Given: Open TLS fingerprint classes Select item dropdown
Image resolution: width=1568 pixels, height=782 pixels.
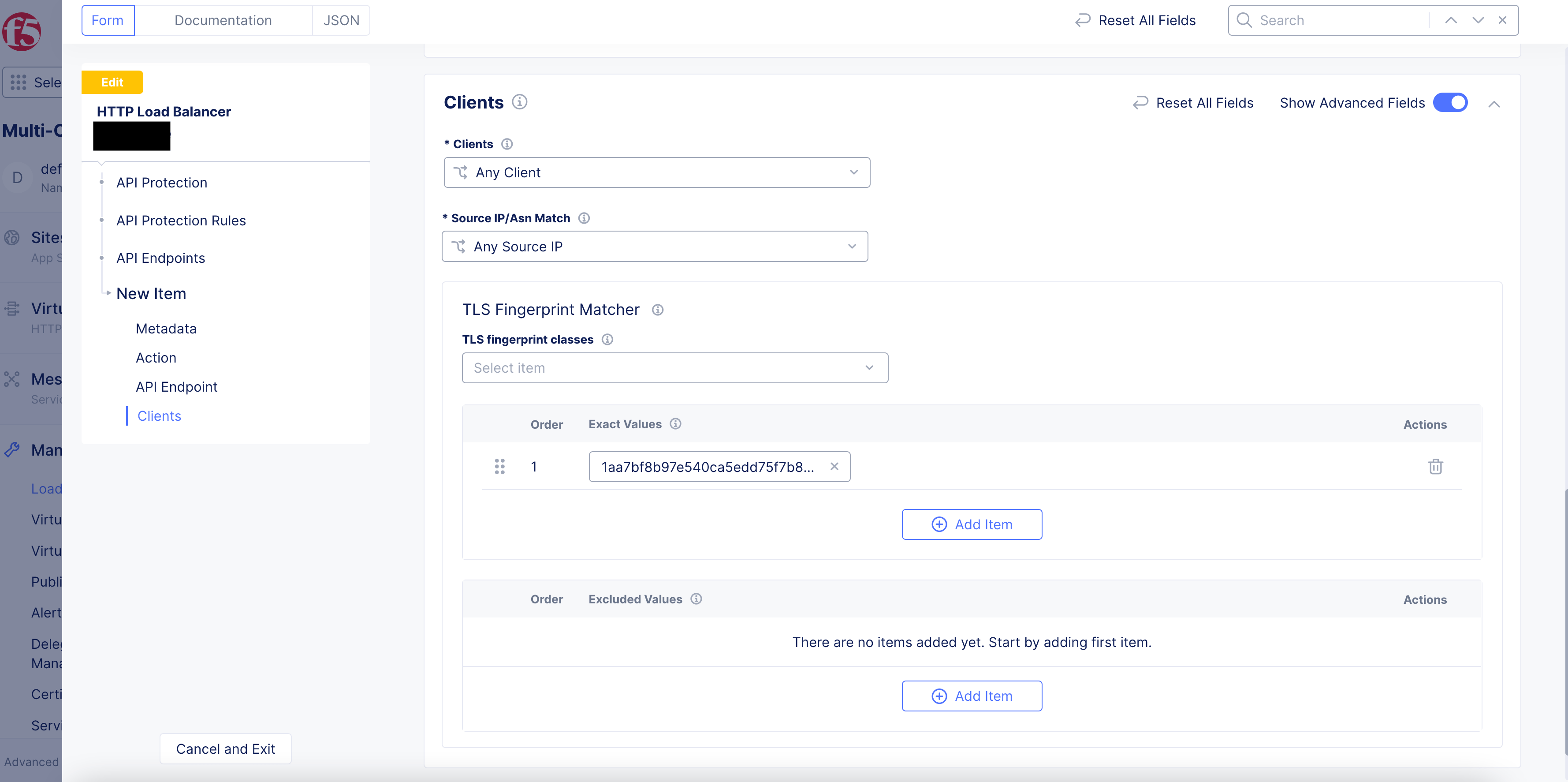Looking at the screenshot, I should (674, 368).
